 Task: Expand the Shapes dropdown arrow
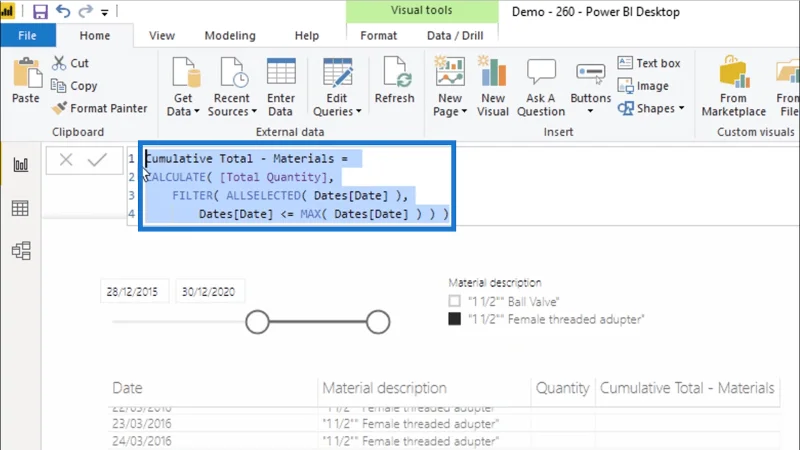(x=681, y=108)
